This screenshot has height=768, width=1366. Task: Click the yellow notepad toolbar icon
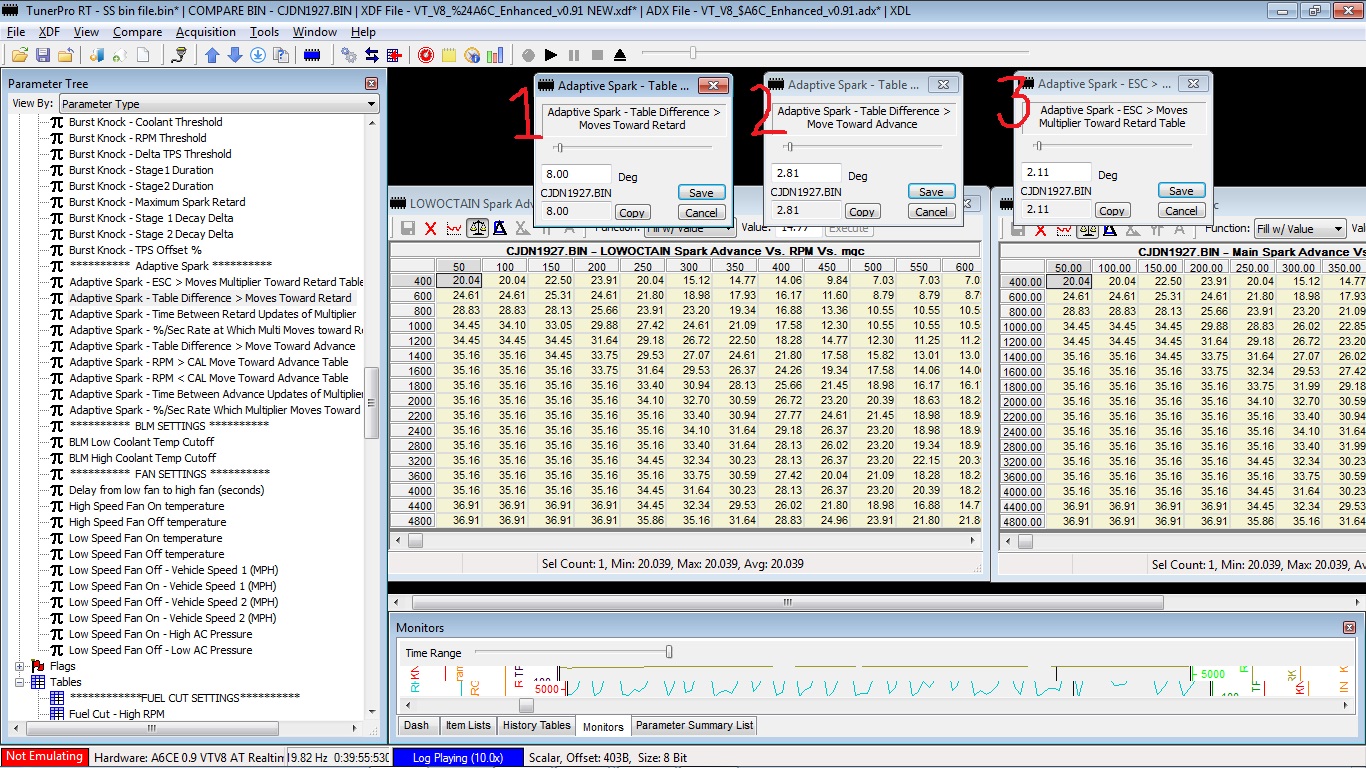(449, 55)
